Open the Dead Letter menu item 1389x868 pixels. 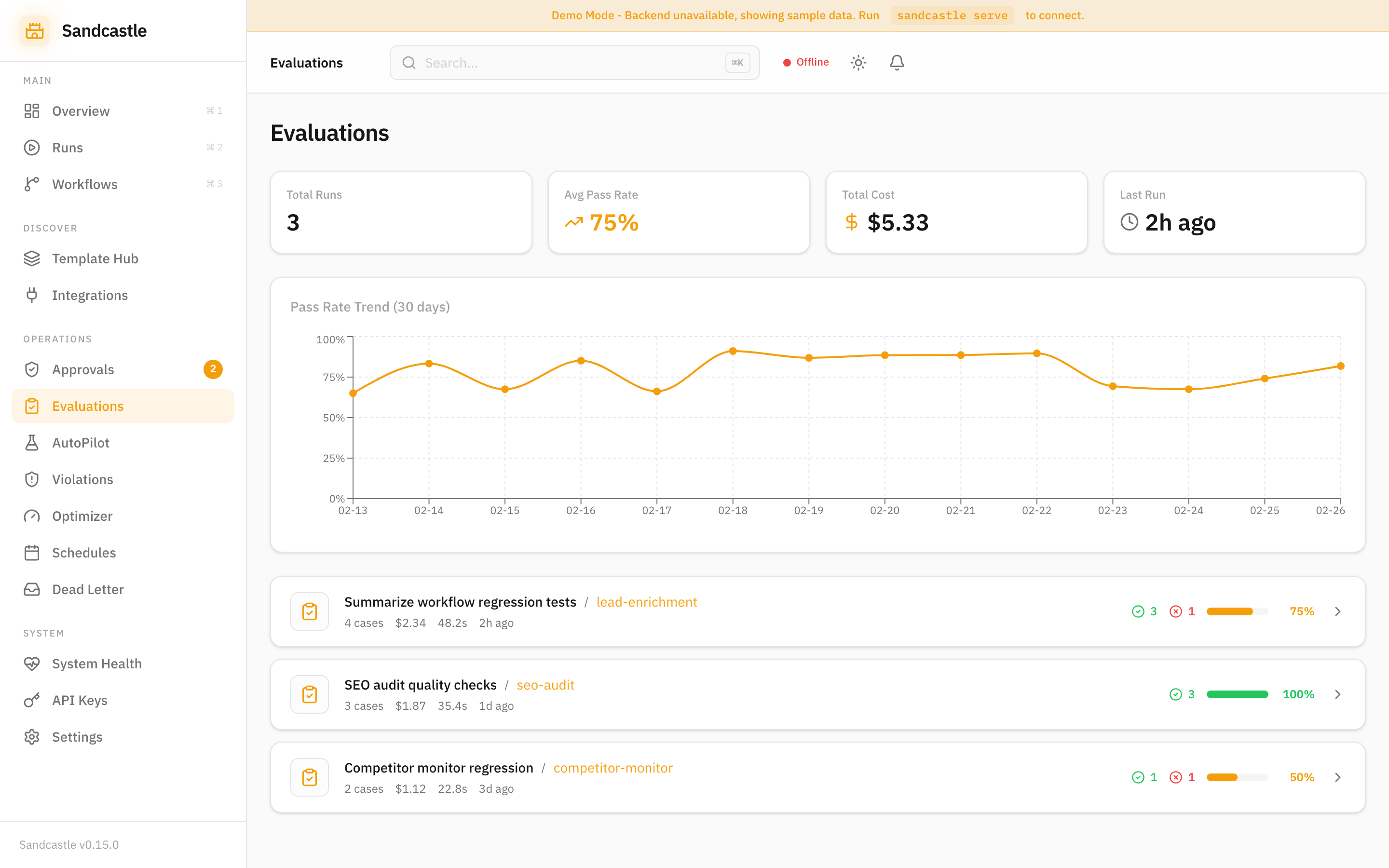[88, 590]
